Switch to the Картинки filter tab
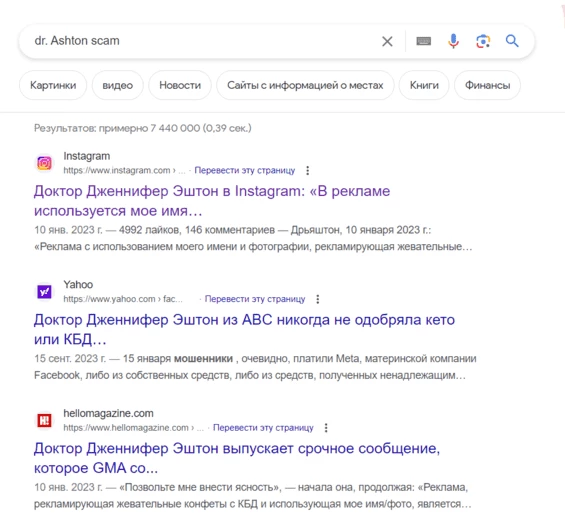 (x=53, y=85)
